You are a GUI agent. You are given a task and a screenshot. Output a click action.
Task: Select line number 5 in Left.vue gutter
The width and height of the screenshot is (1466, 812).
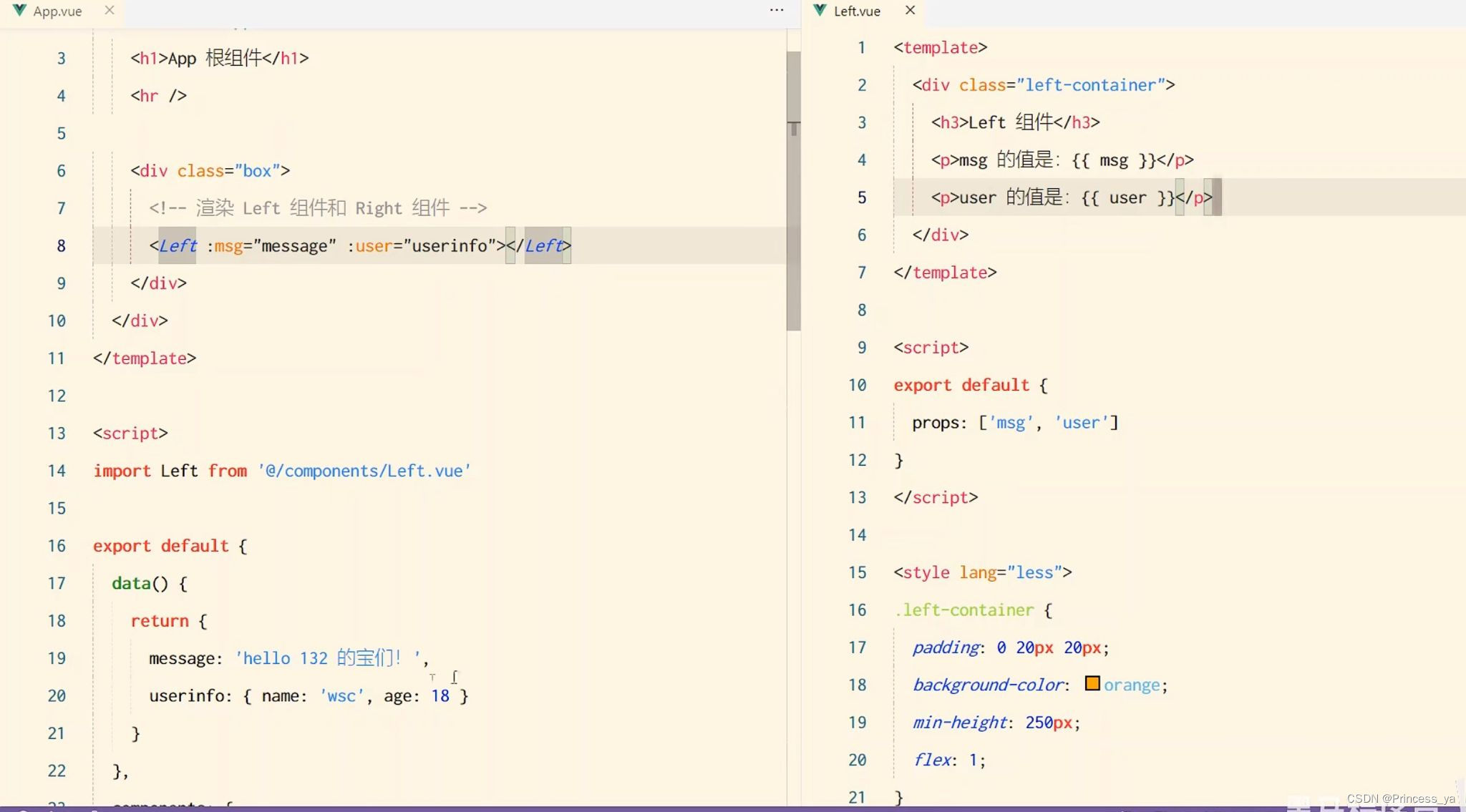[861, 197]
